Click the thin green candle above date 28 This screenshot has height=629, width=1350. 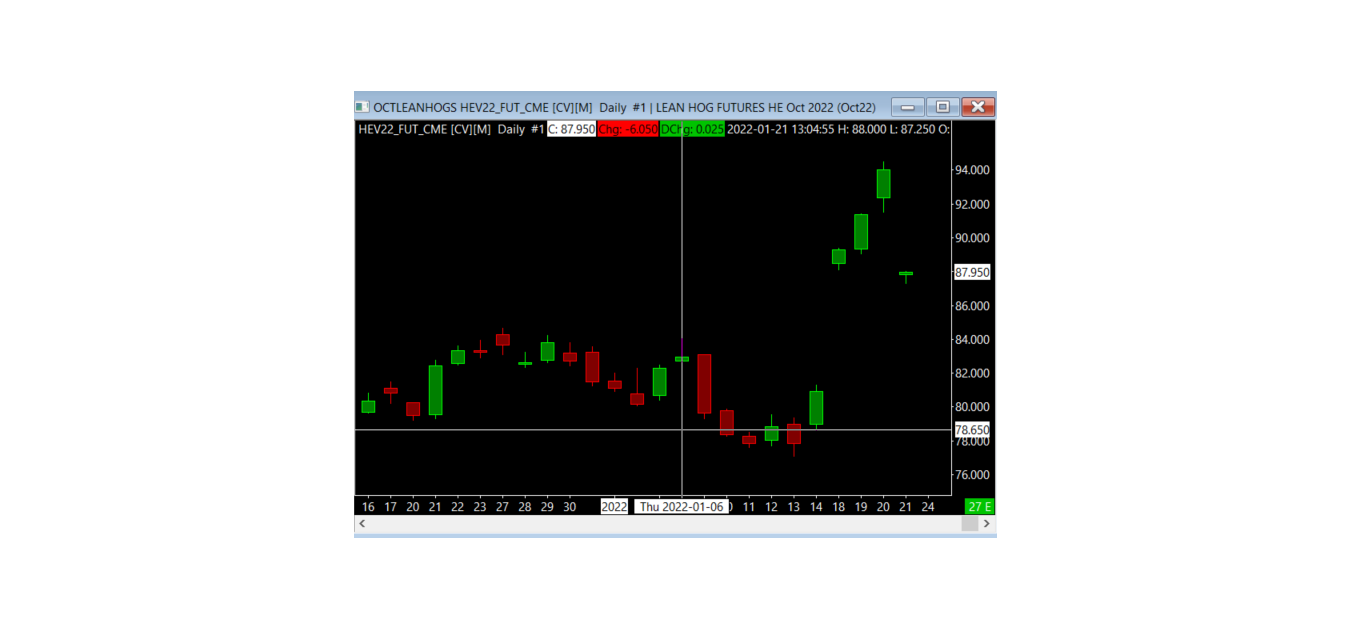pos(525,363)
